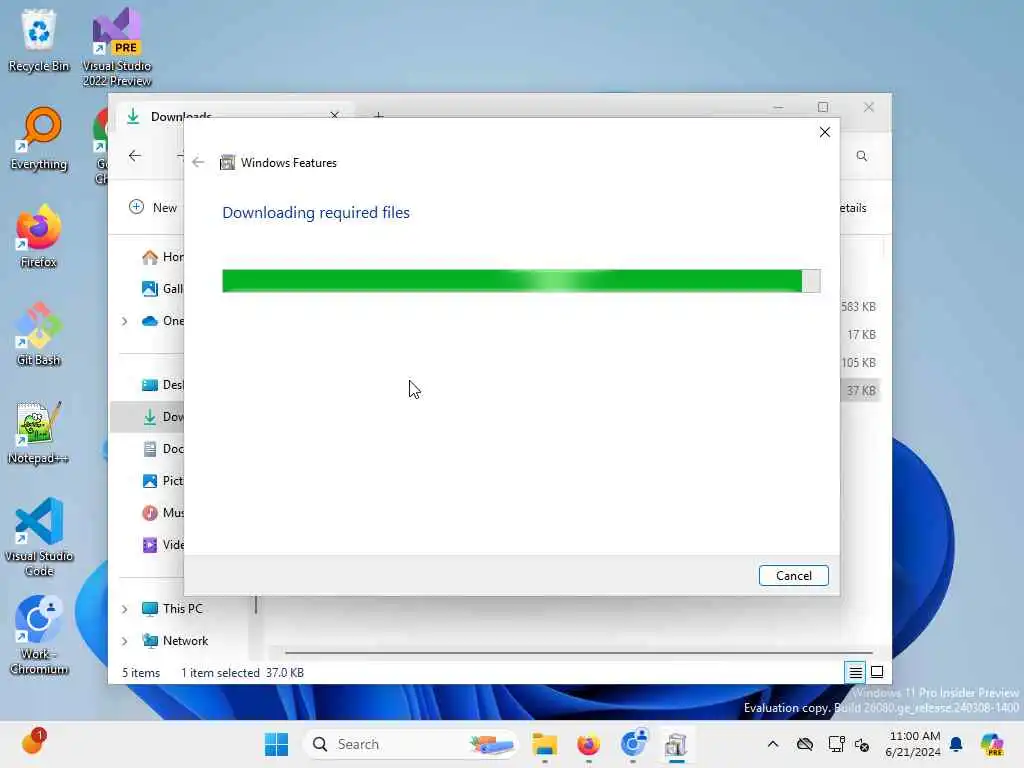Click the green download progress bar
1024x768 pixels.
pos(521,281)
